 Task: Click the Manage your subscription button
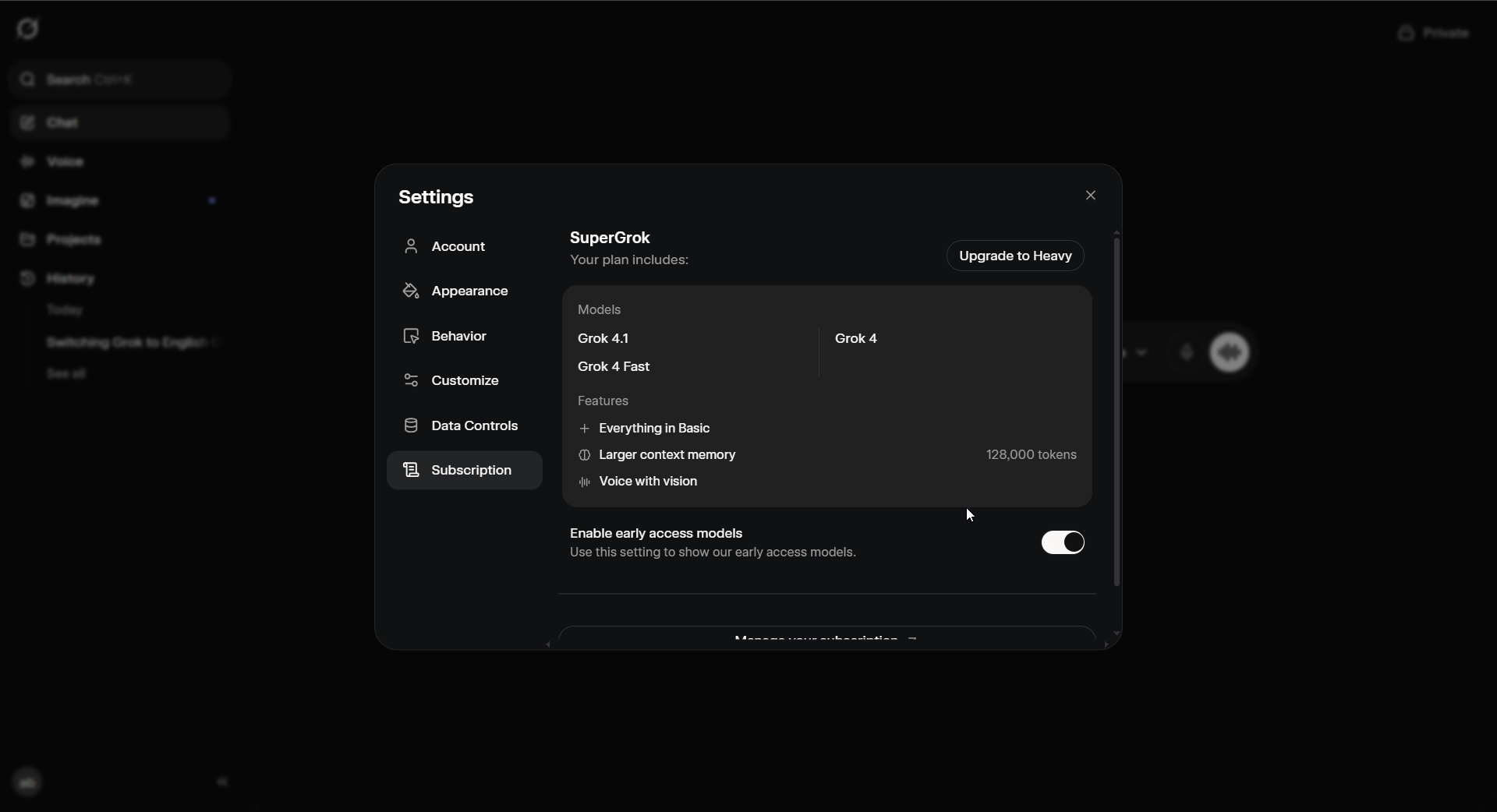click(x=826, y=637)
